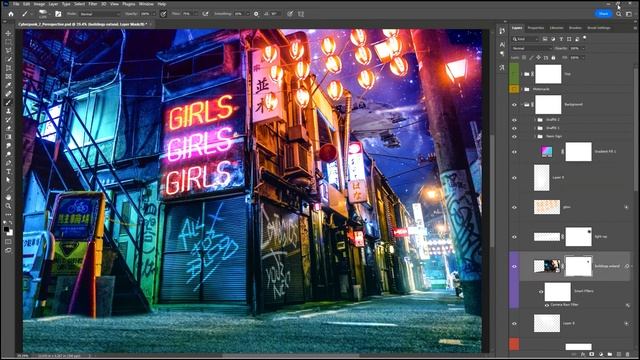Filter layers by type layer icon
The width and height of the screenshot is (640, 360).
(x=561, y=39)
